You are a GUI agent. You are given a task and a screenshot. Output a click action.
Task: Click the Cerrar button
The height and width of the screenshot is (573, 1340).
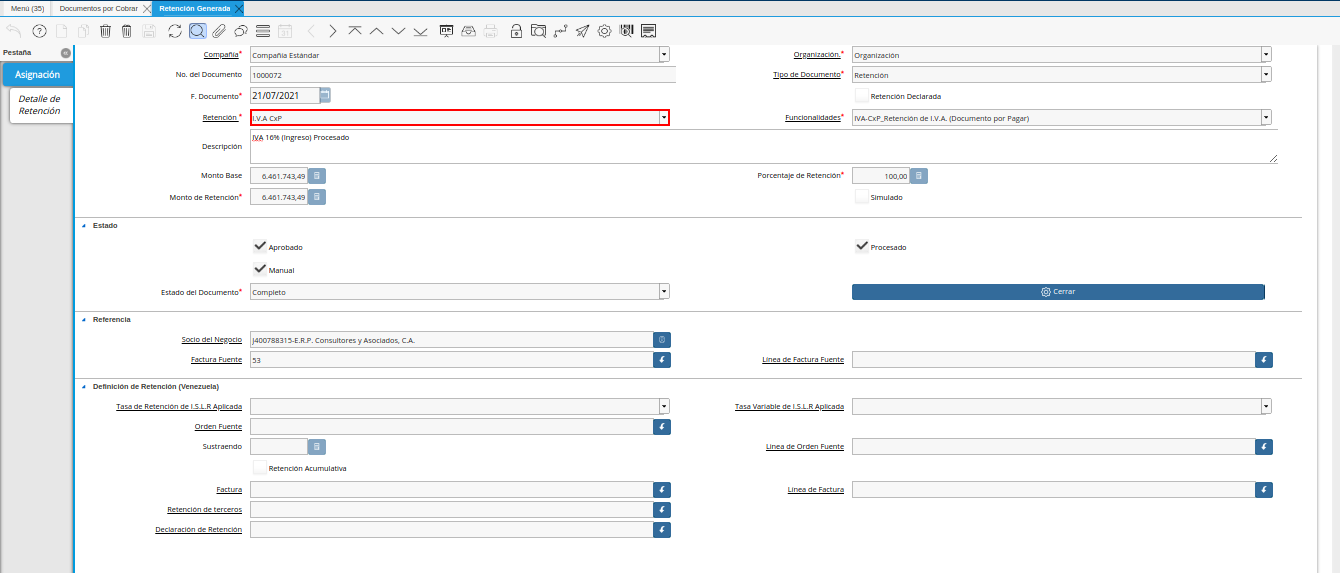pos(1058,292)
